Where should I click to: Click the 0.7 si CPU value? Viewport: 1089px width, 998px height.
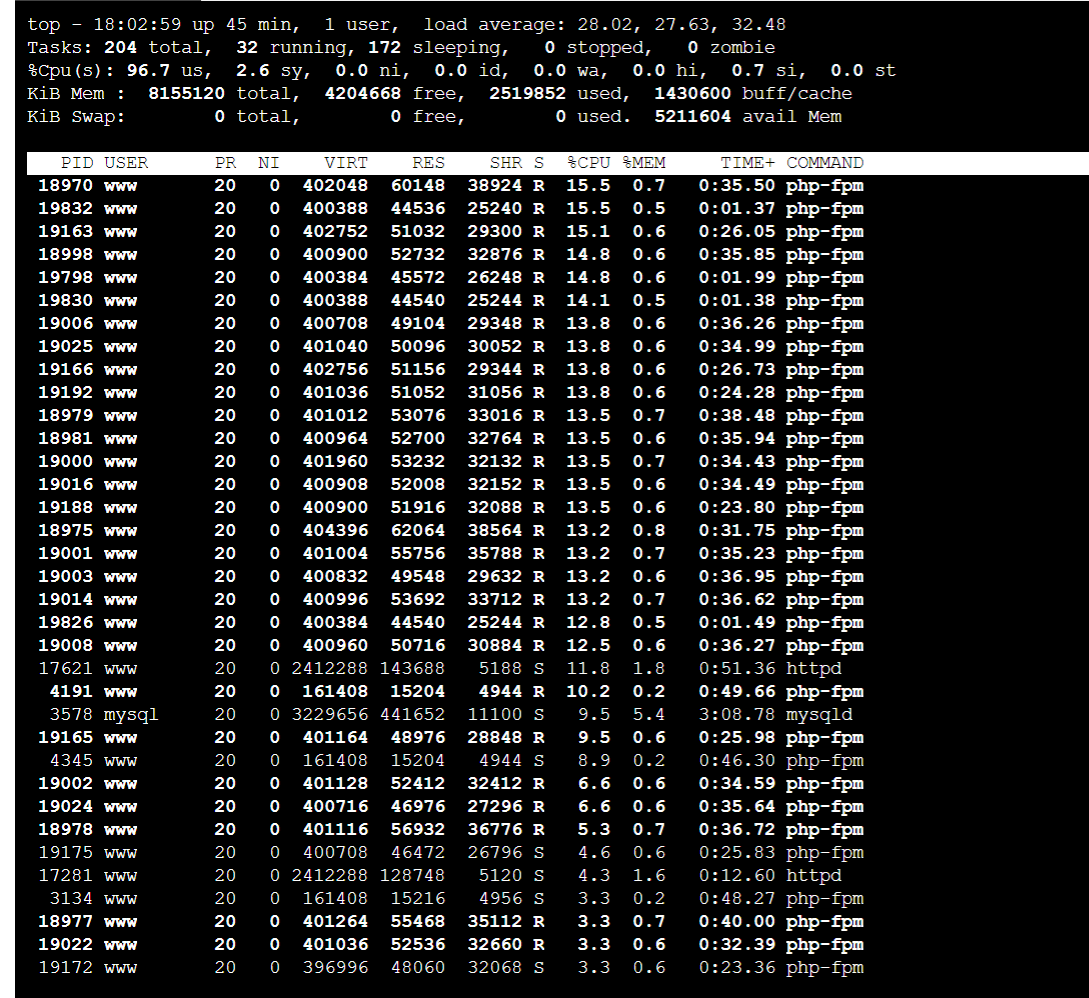pyautogui.click(x=747, y=71)
